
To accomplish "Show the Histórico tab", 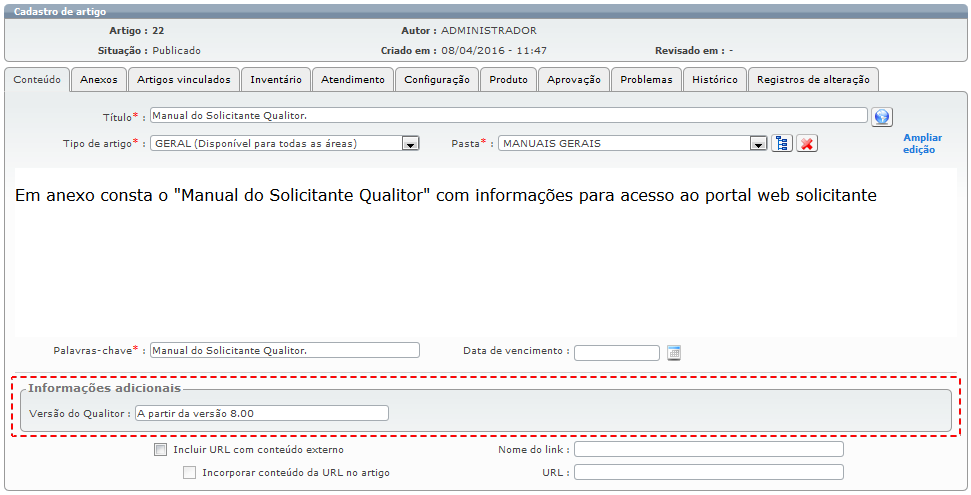I will 715,79.
